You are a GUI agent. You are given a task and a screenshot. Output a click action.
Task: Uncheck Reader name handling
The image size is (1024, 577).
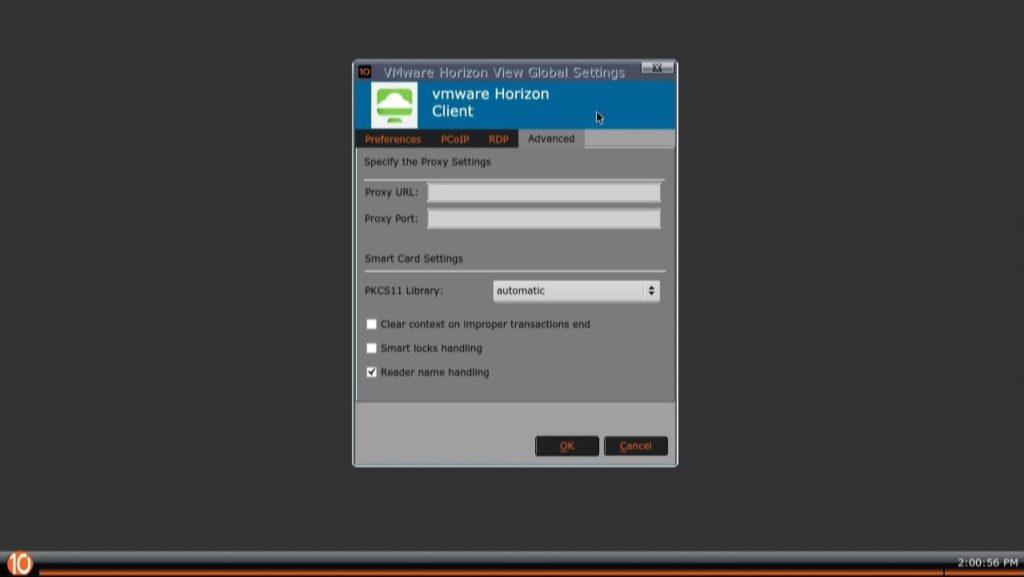372,372
